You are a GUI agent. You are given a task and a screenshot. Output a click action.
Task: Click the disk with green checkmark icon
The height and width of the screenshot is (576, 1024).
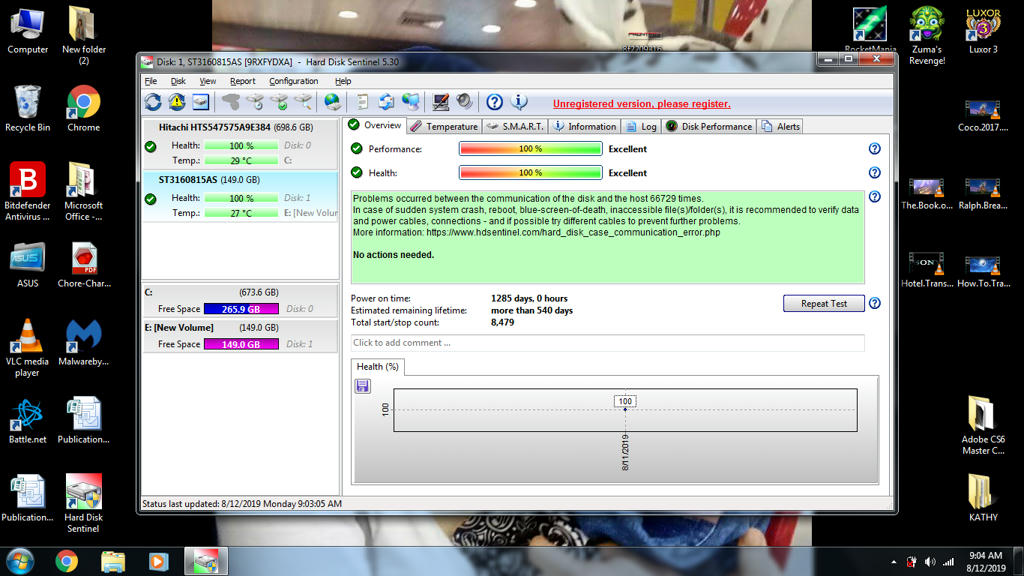click(279, 102)
